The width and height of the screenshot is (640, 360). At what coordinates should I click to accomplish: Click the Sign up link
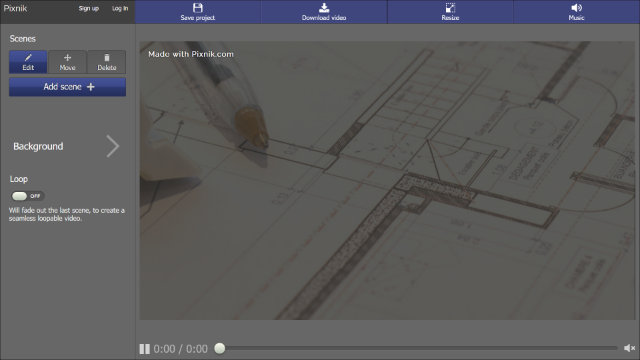tap(89, 8)
